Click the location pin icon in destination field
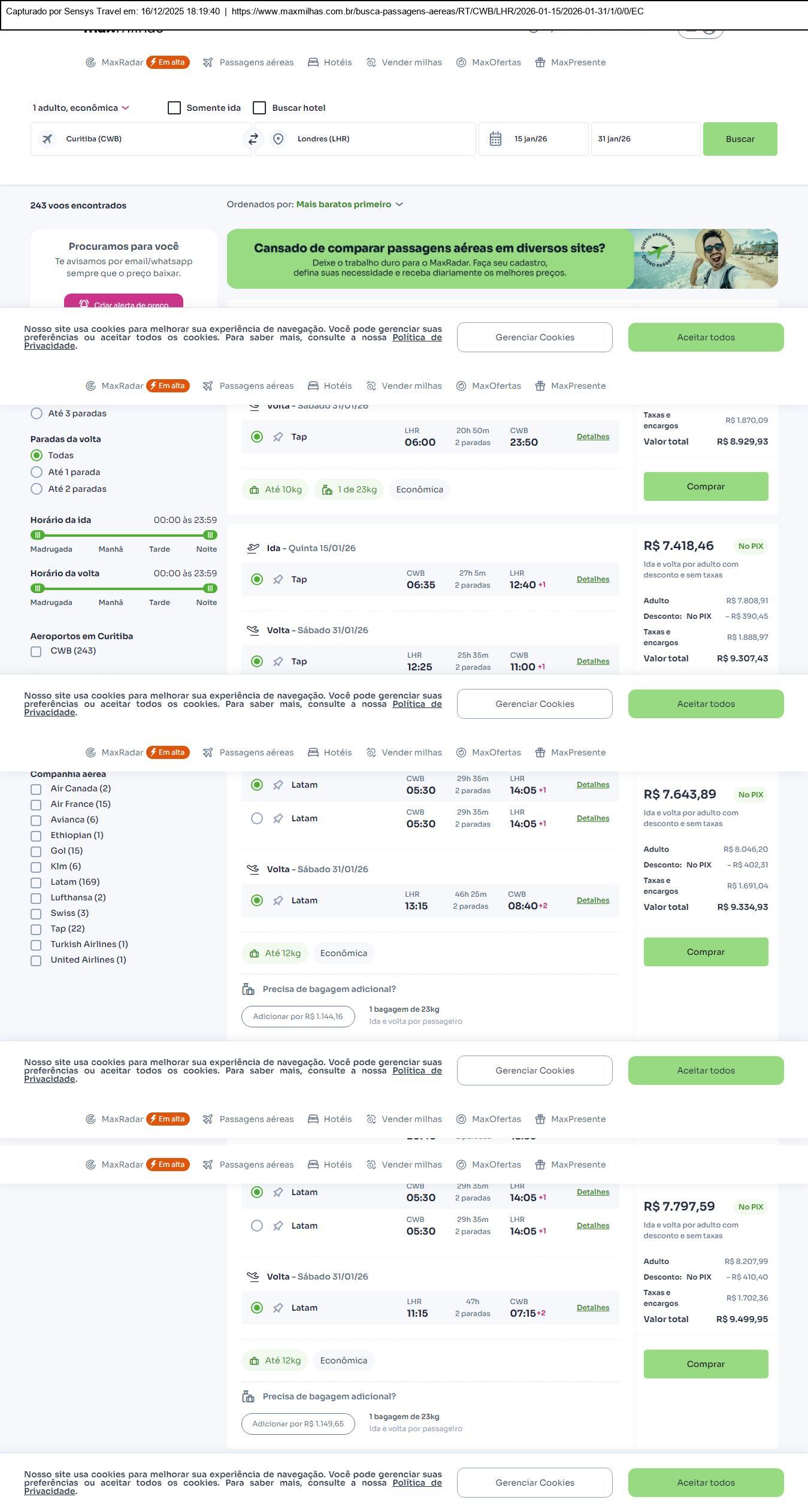This screenshot has height=1512, width=808. tap(278, 139)
